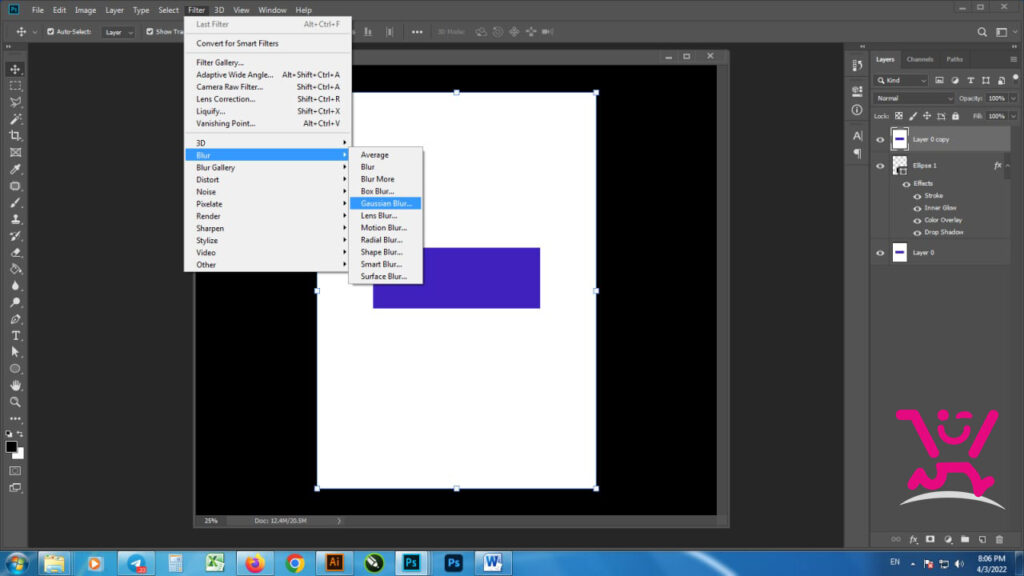Select the Zoom tool in toolbar
The image size is (1024, 576).
click(15, 402)
